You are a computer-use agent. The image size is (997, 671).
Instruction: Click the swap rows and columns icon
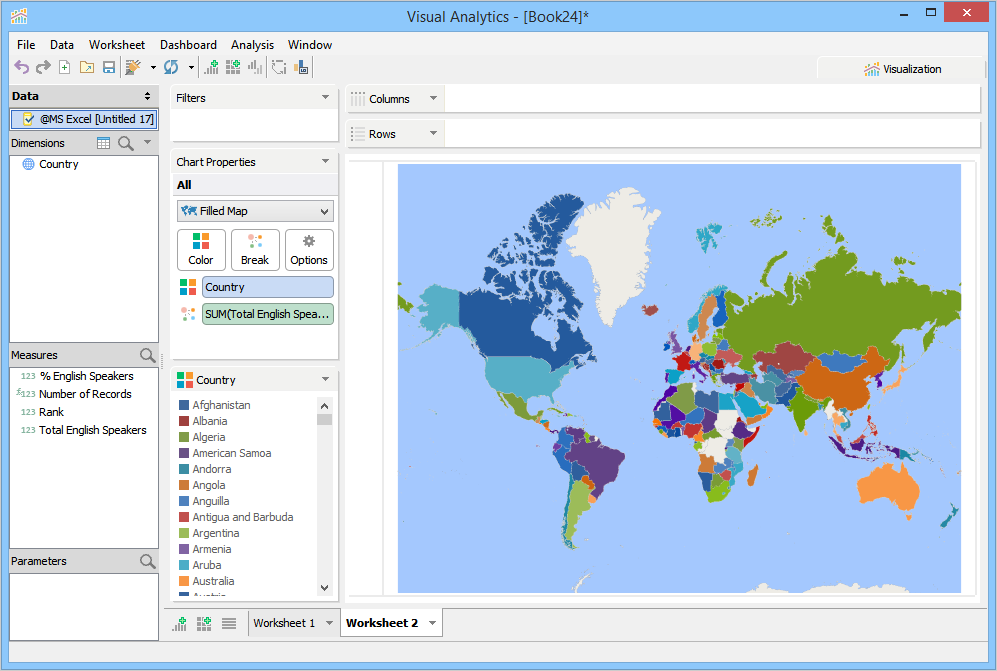(279, 67)
